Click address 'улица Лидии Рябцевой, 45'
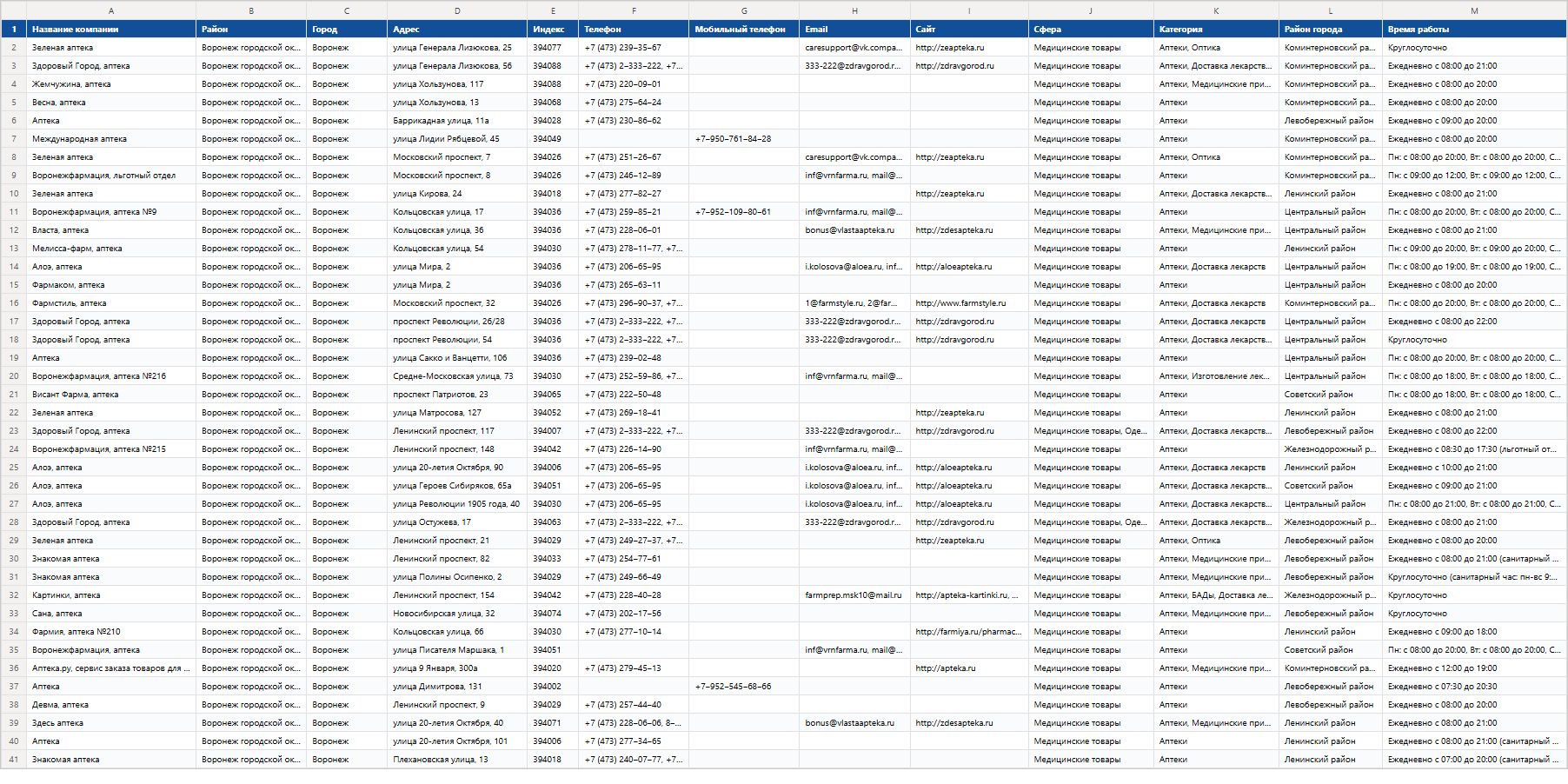Screen dimensions: 1568x784 click(x=457, y=139)
